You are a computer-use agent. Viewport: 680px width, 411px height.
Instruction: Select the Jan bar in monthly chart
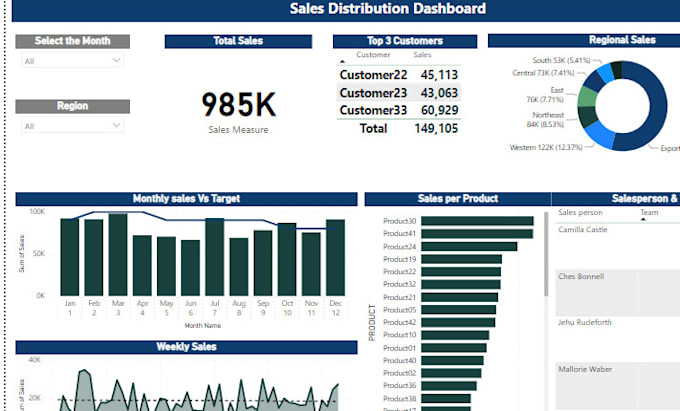[x=70, y=257]
